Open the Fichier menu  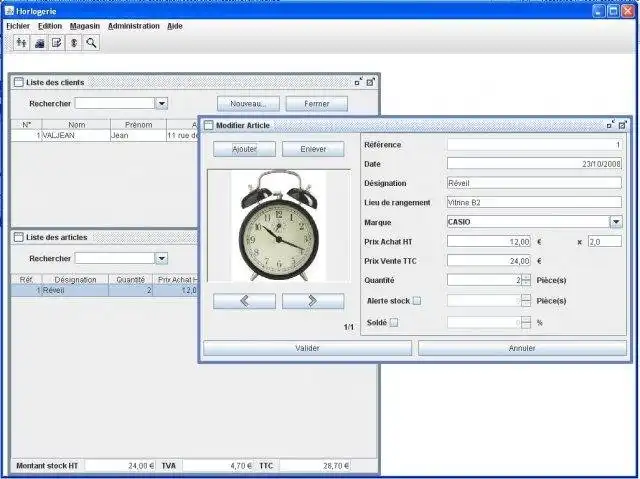click(x=18, y=26)
